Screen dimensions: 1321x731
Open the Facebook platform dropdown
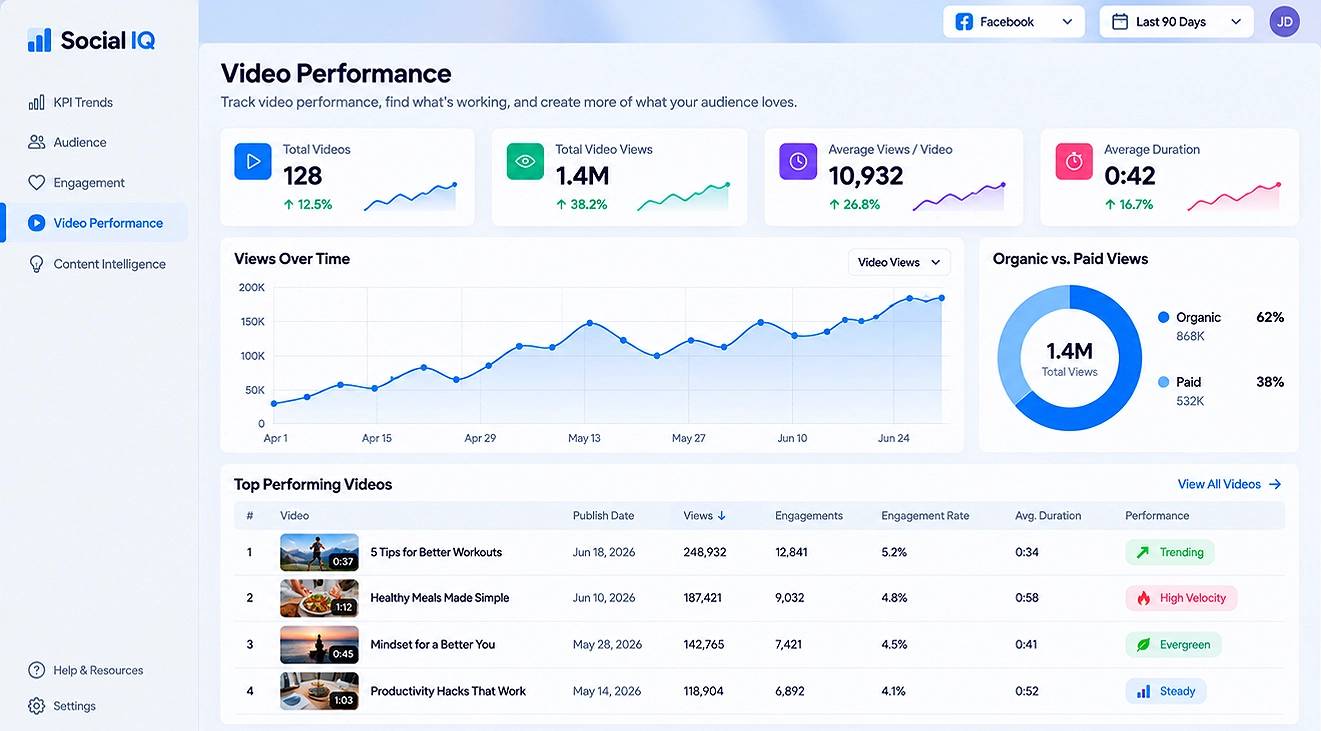coord(1014,22)
